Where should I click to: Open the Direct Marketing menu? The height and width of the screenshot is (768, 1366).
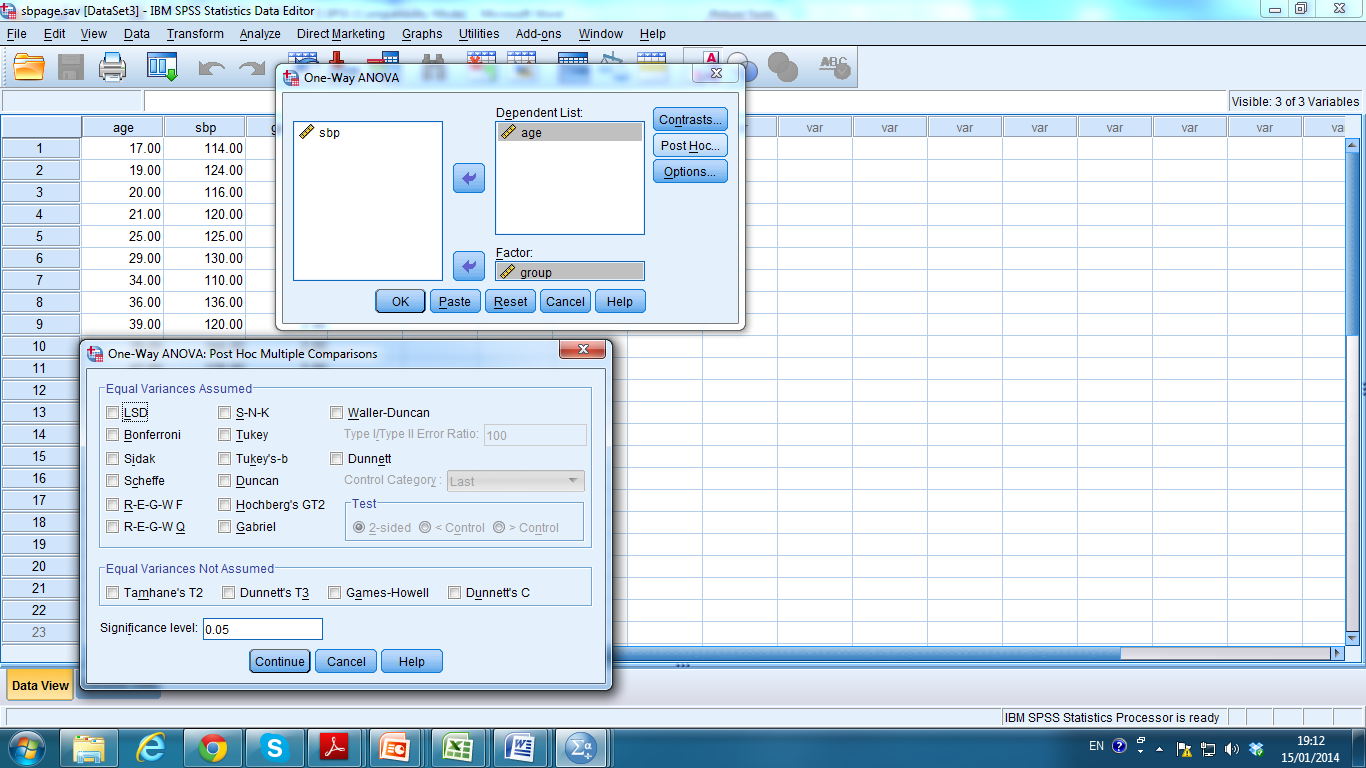click(341, 33)
